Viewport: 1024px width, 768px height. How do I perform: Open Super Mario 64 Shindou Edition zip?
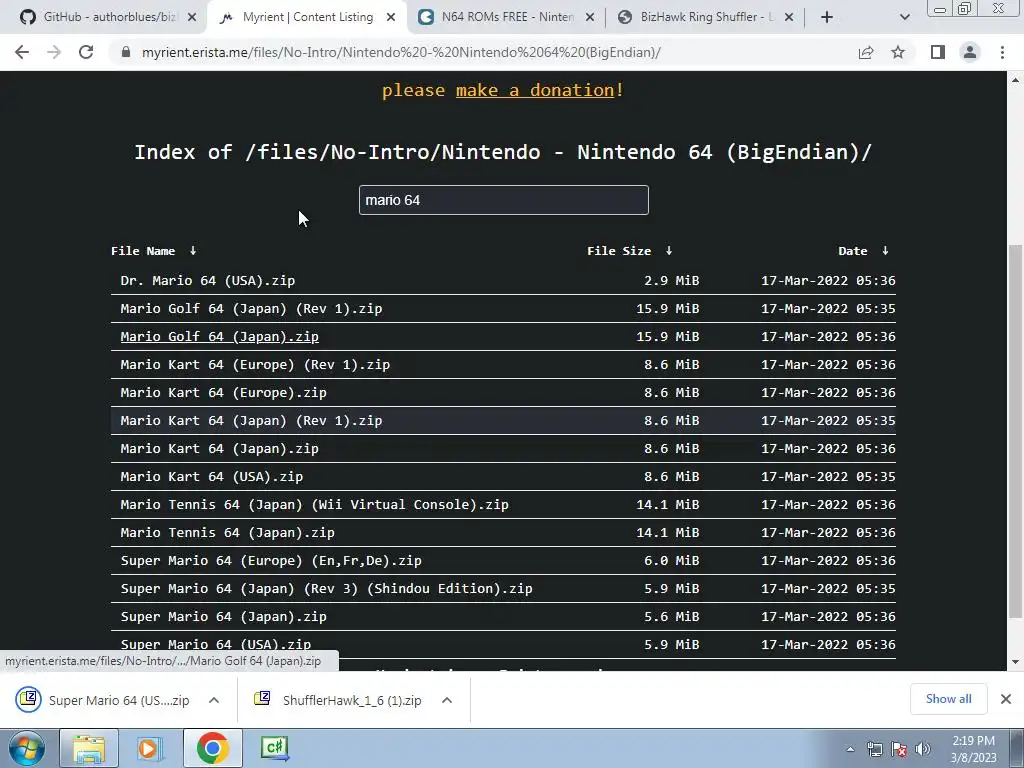click(327, 589)
